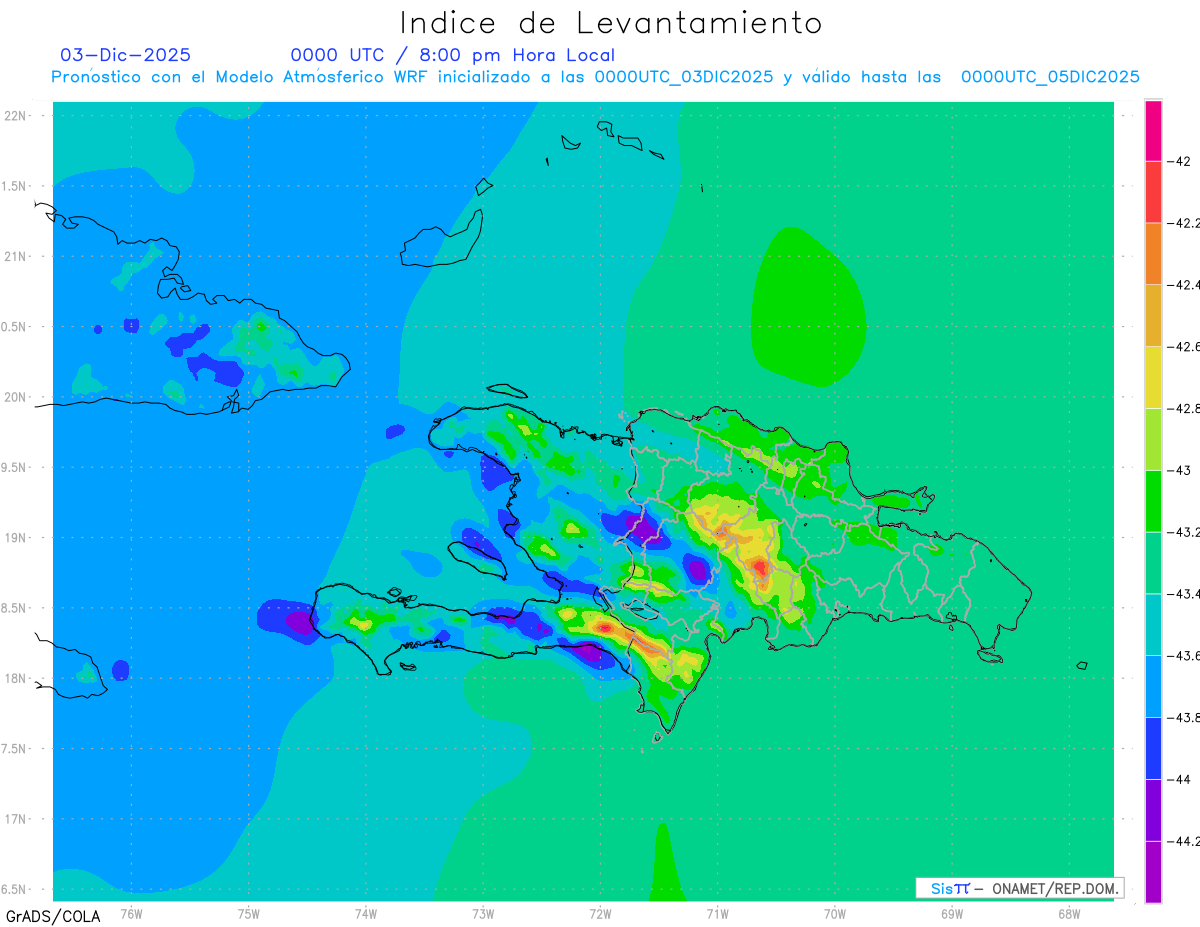Viewport: 1200px width, 927px height.
Task: Click the "-44.2" colorbar label
Action: tap(1183, 842)
